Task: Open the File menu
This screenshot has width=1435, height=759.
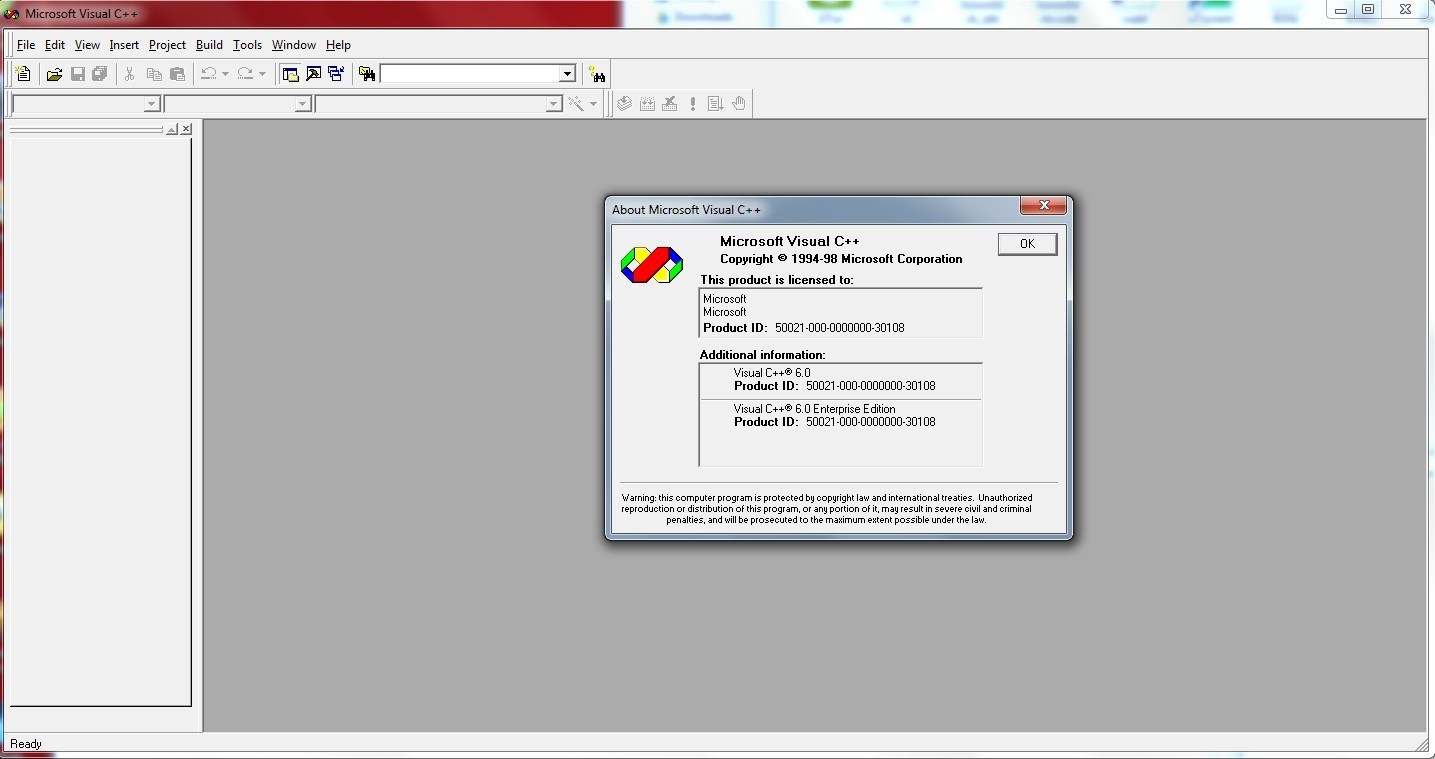Action: [25, 45]
